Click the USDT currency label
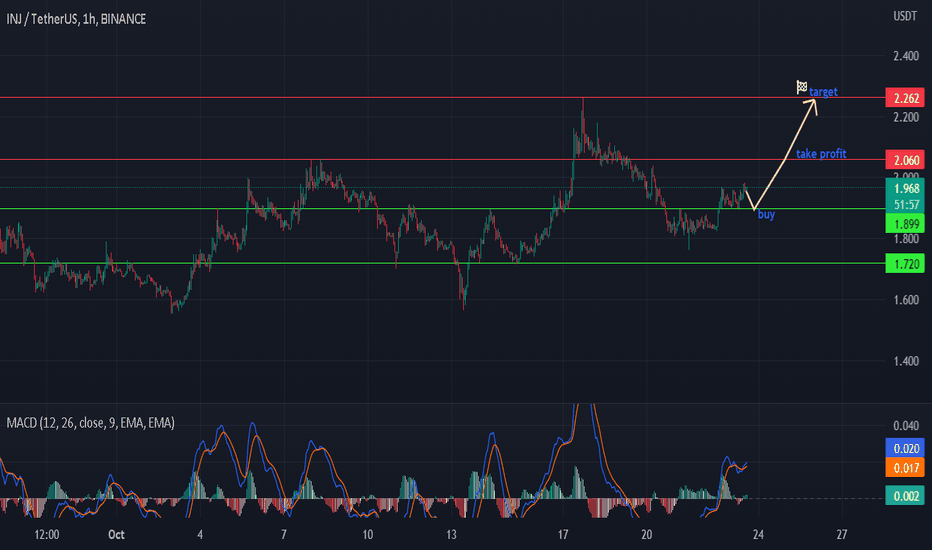 (x=905, y=16)
